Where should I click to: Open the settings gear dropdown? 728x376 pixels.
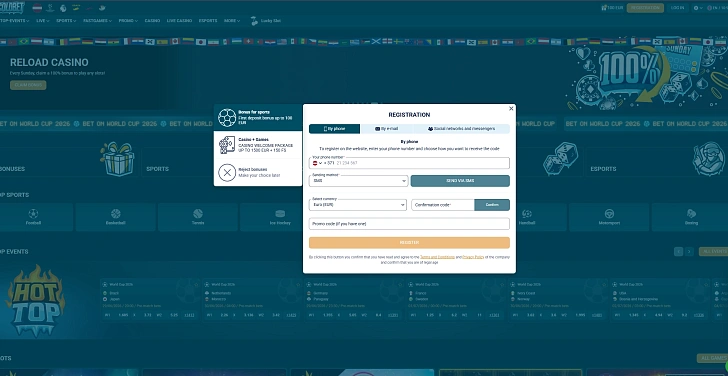click(x=698, y=8)
